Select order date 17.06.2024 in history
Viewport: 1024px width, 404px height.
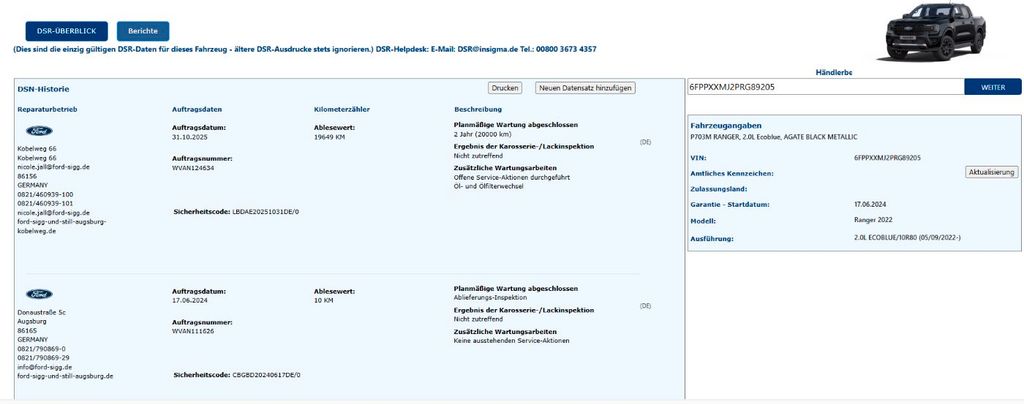189,300
